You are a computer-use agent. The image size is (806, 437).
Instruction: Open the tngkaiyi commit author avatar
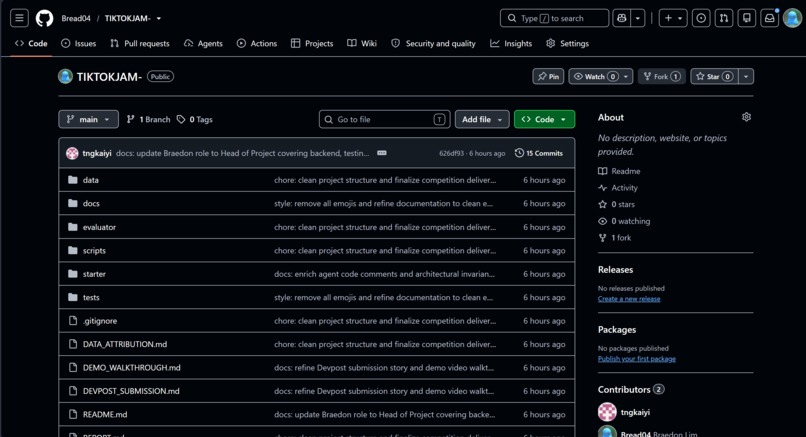(x=72, y=153)
